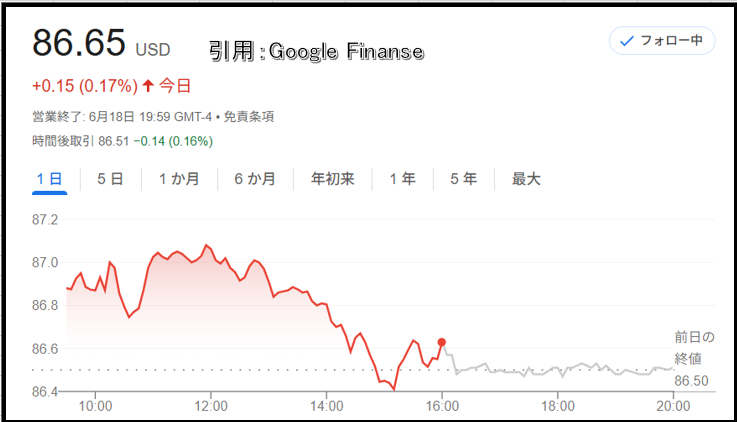
Task: Open the 免責条項 disclaimer link
Action: [248, 117]
